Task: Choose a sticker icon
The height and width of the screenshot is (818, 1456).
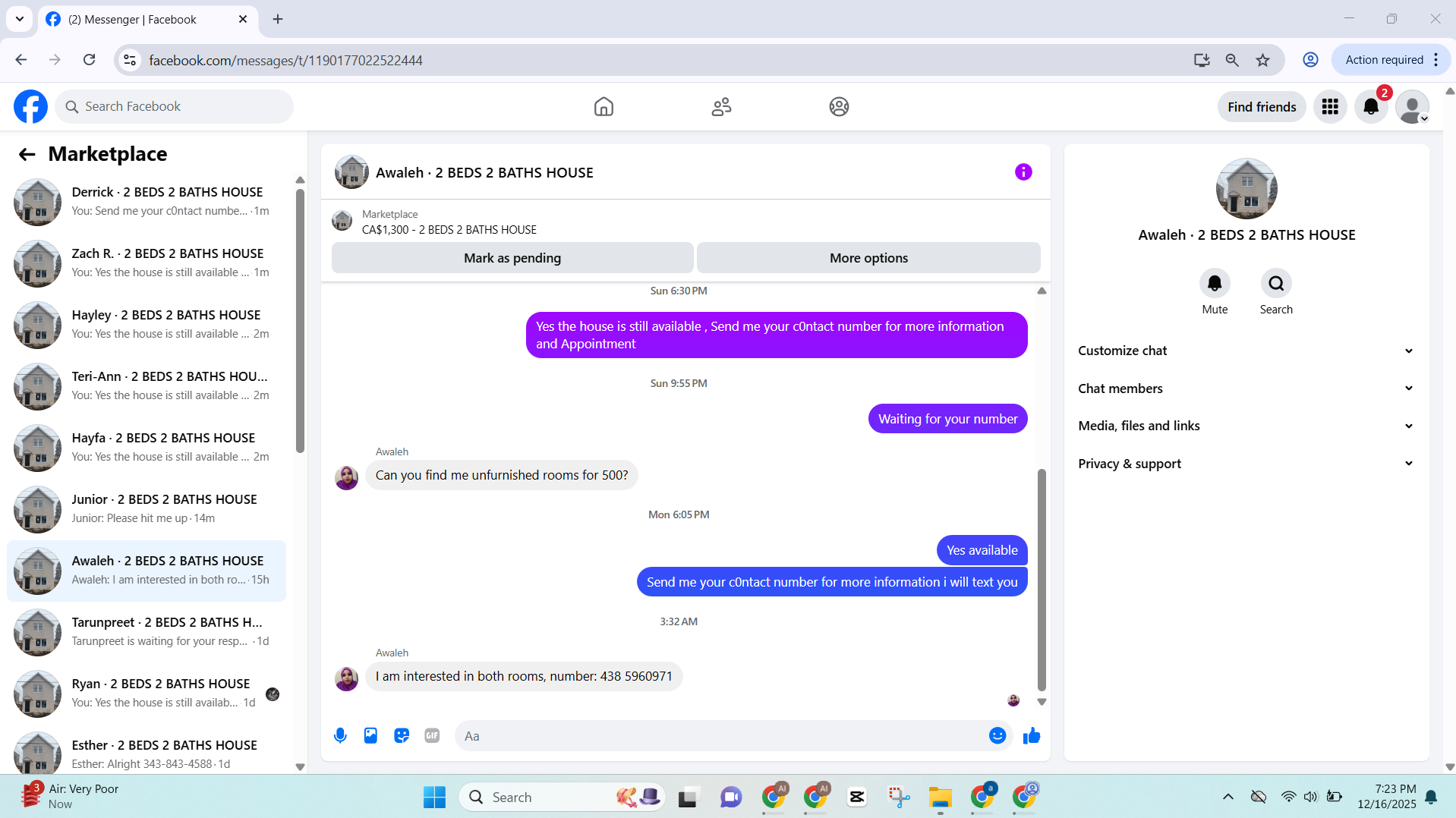Action: pos(402,735)
